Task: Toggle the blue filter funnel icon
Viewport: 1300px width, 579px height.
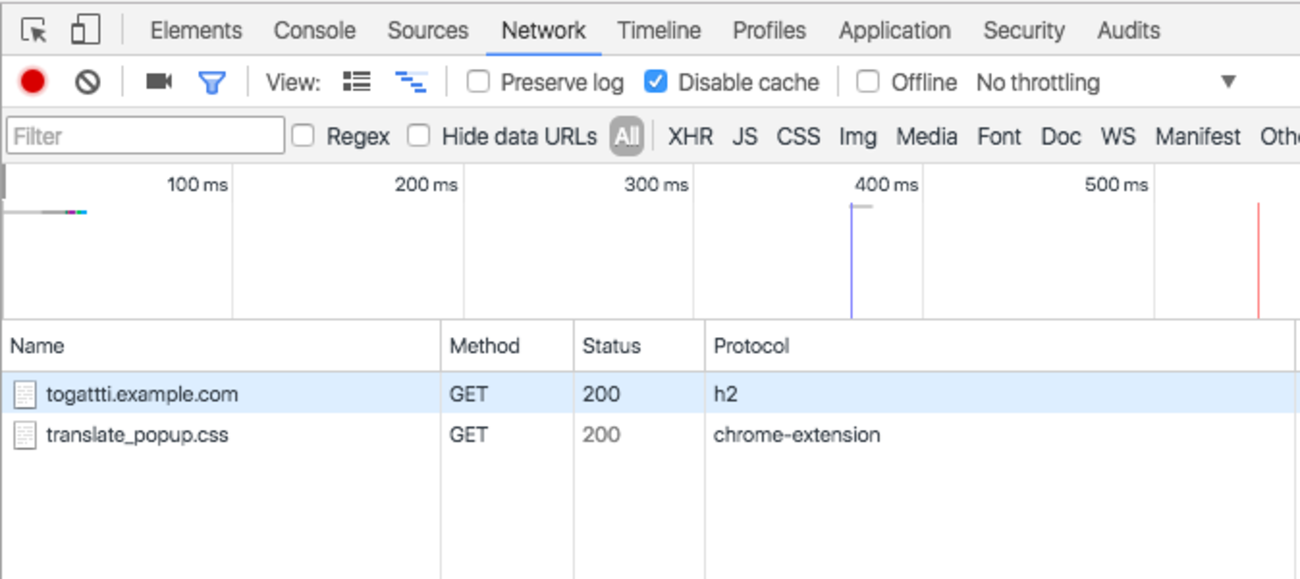Action: coord(212,82)
